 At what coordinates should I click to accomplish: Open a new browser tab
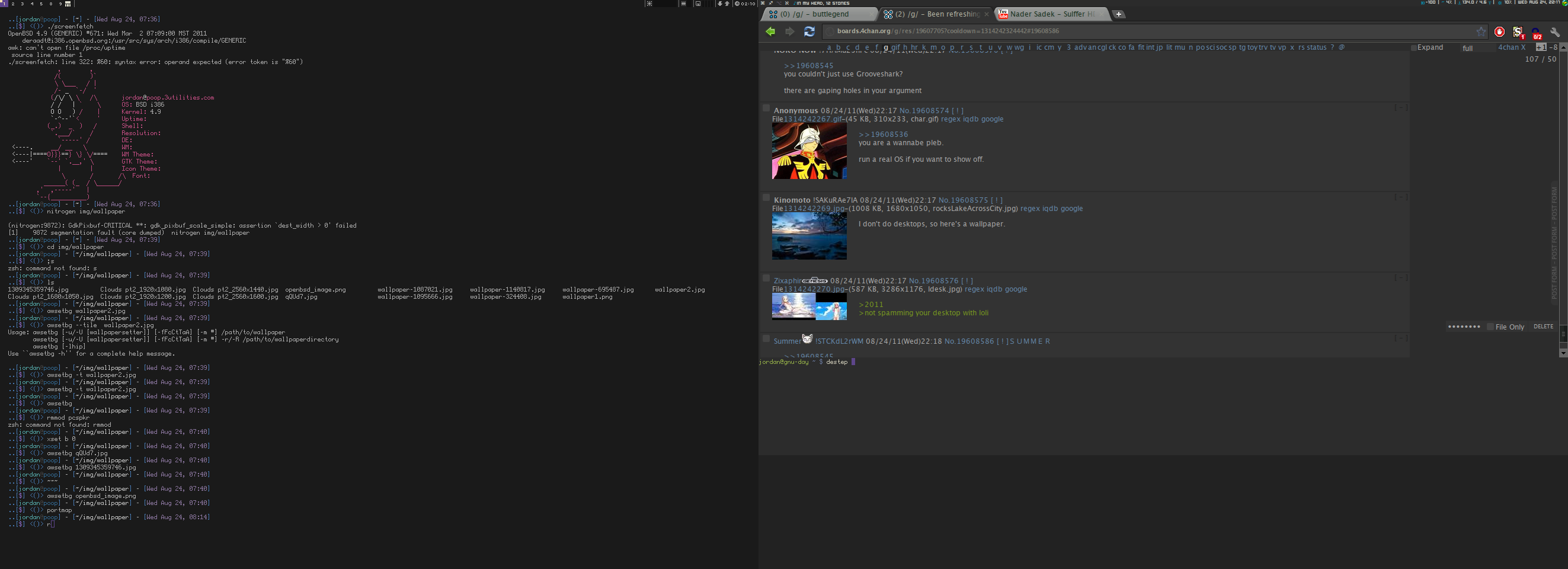coord(1119,14)
